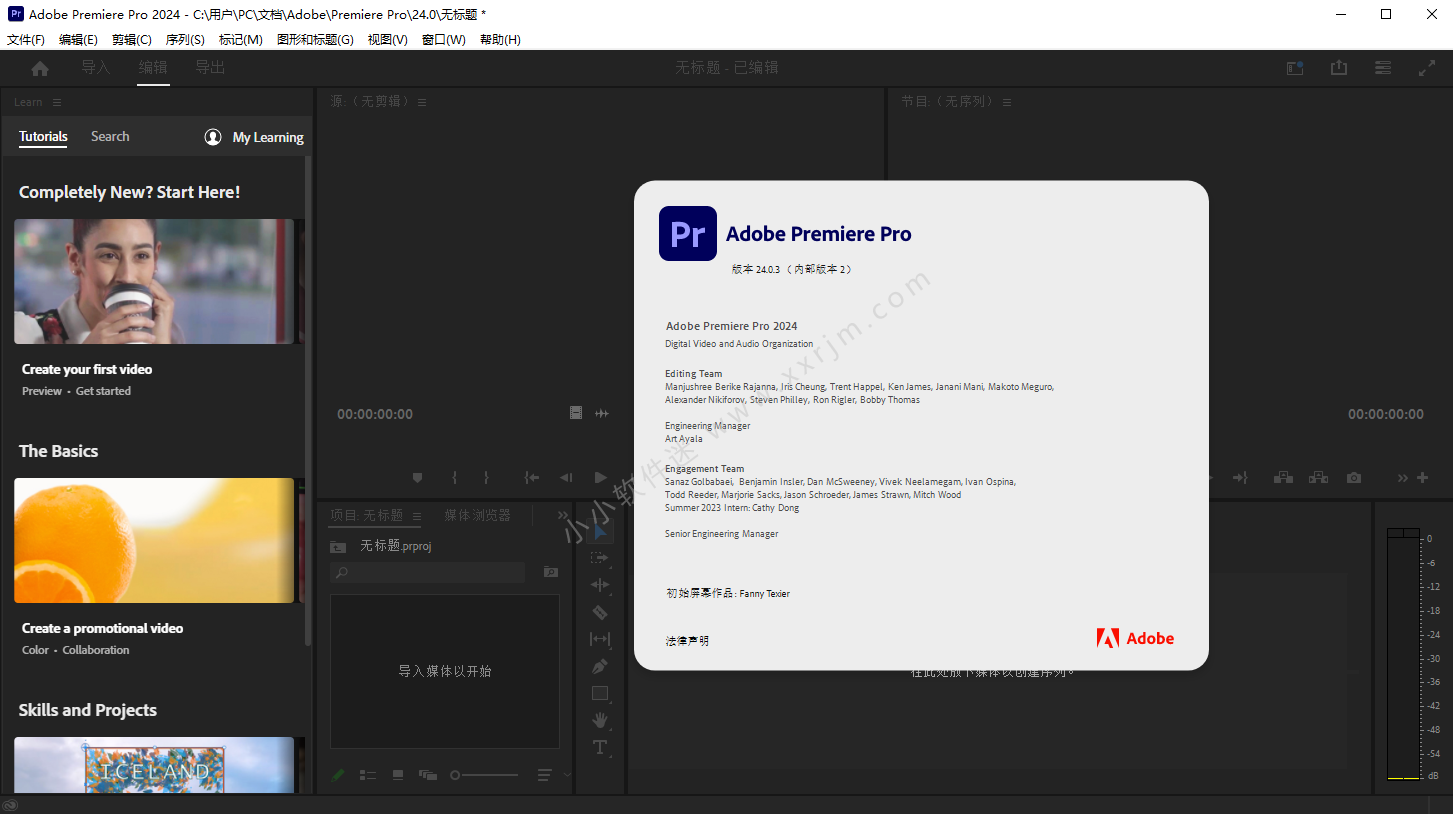Step back one frame in Source monitor
Viewport: 1453px width, 814px height.
566,478
